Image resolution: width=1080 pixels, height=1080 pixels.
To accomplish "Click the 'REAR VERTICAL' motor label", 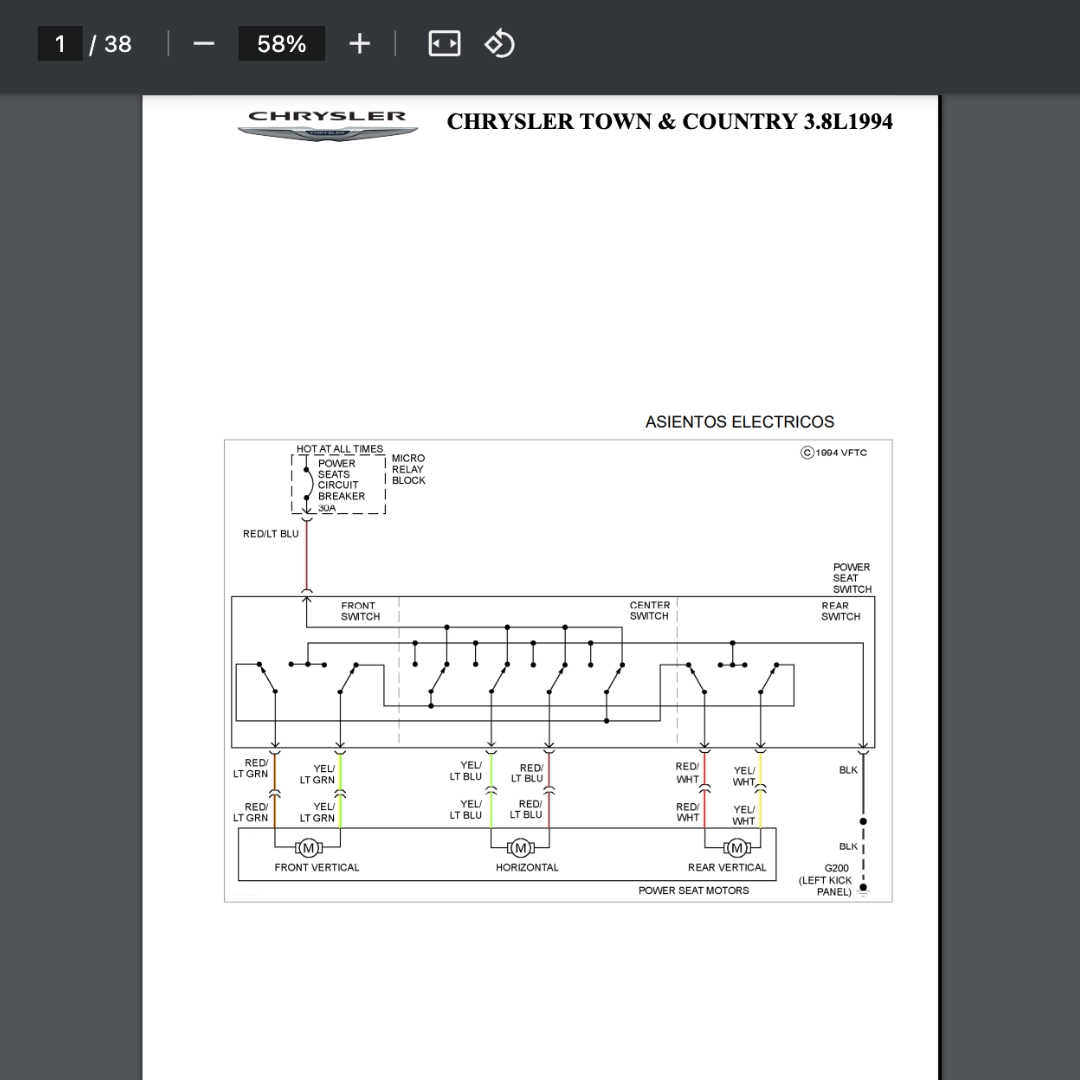I will (x=727, y=867).
